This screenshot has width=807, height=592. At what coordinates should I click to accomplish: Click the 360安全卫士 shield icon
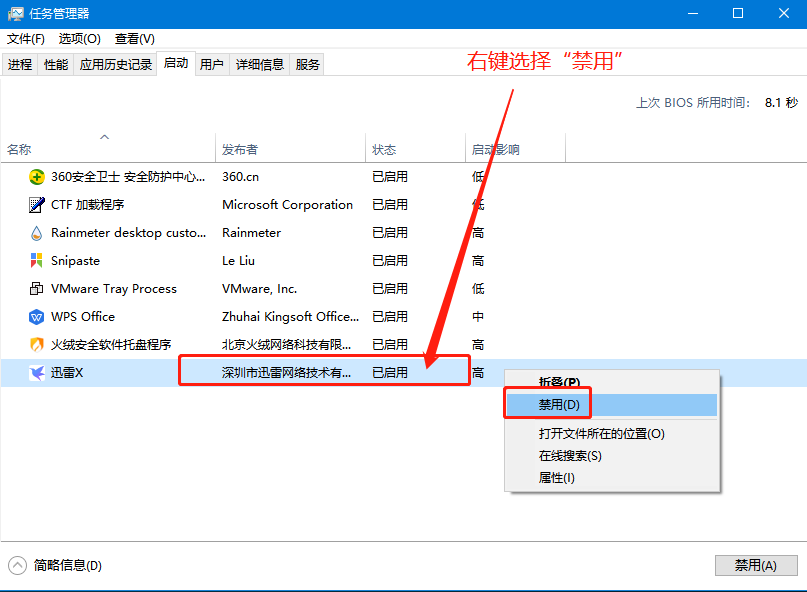[37, 177]
